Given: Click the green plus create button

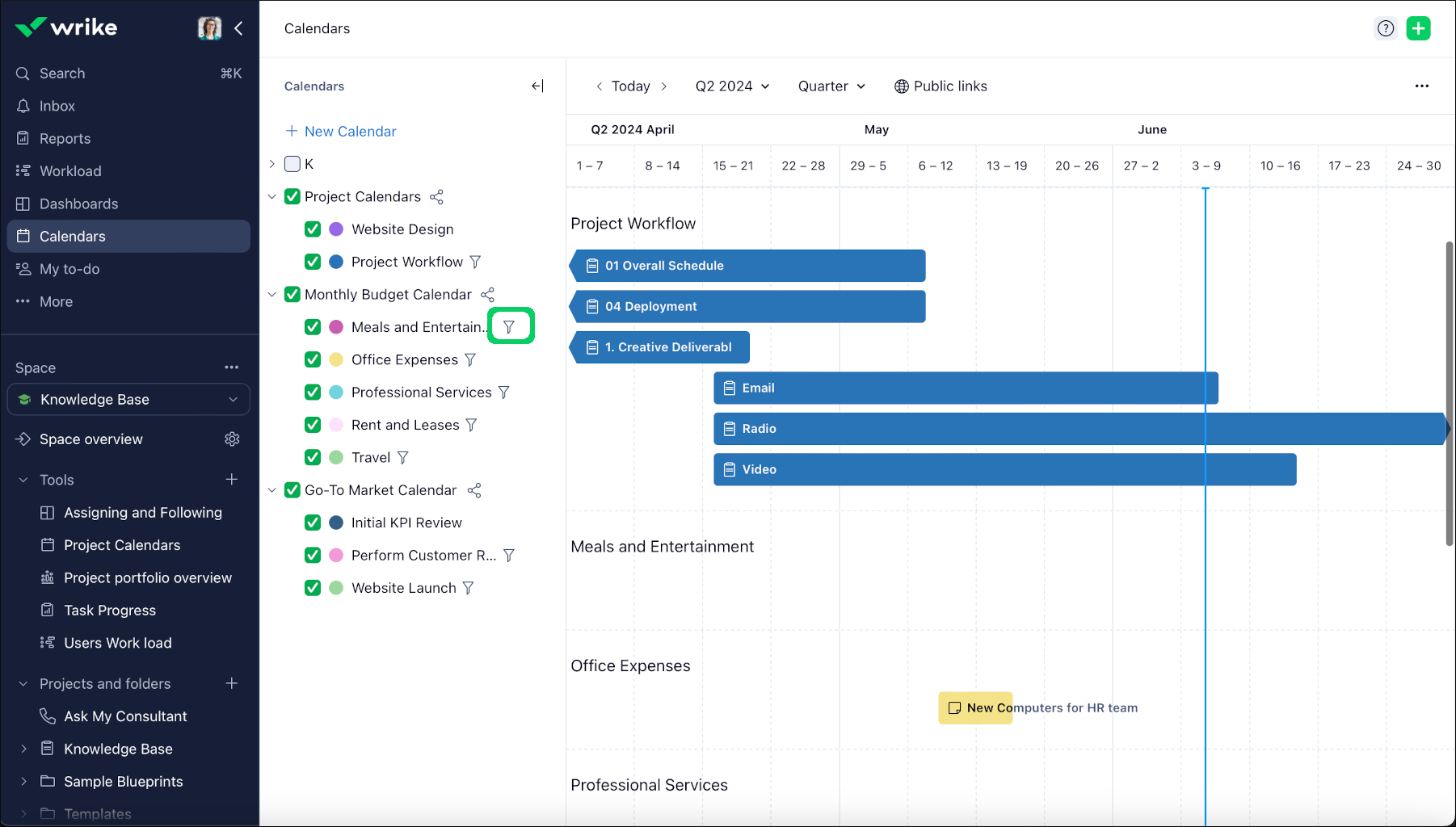Looking at the screenshot, I should point(1418,28).
